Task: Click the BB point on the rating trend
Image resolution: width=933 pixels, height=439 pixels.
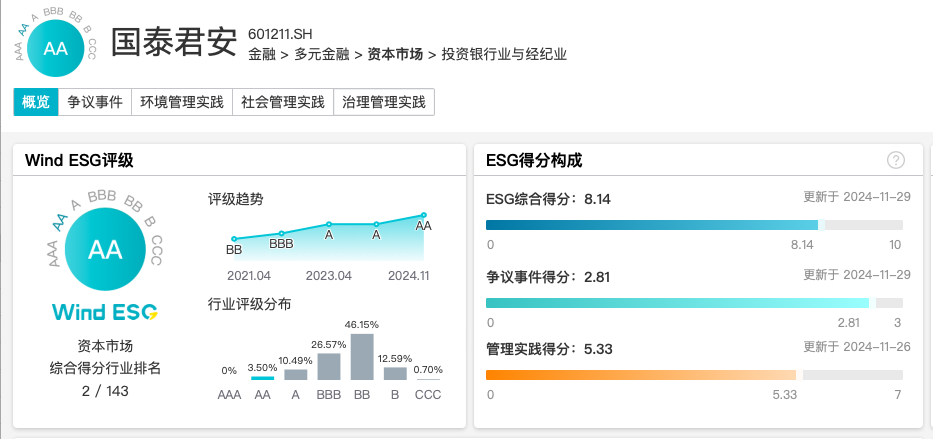Action: [x=234, y=239]
